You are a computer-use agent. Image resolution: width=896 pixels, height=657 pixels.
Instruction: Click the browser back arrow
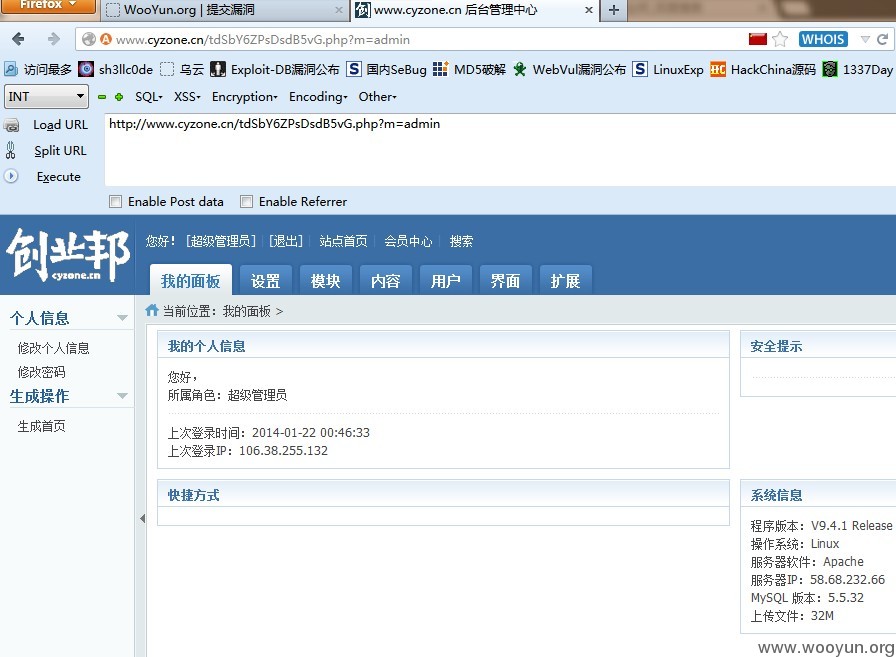click(x=18, y=39)
